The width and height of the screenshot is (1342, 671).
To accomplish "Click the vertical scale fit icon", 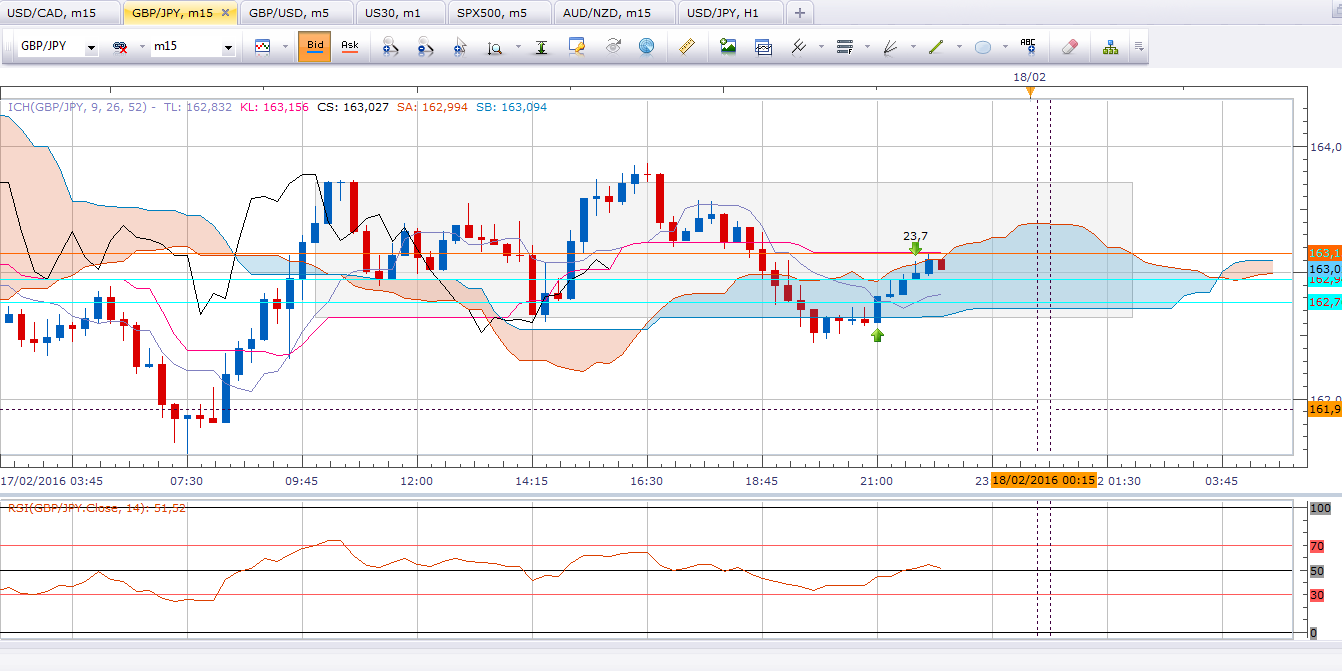I will (541, 46).
